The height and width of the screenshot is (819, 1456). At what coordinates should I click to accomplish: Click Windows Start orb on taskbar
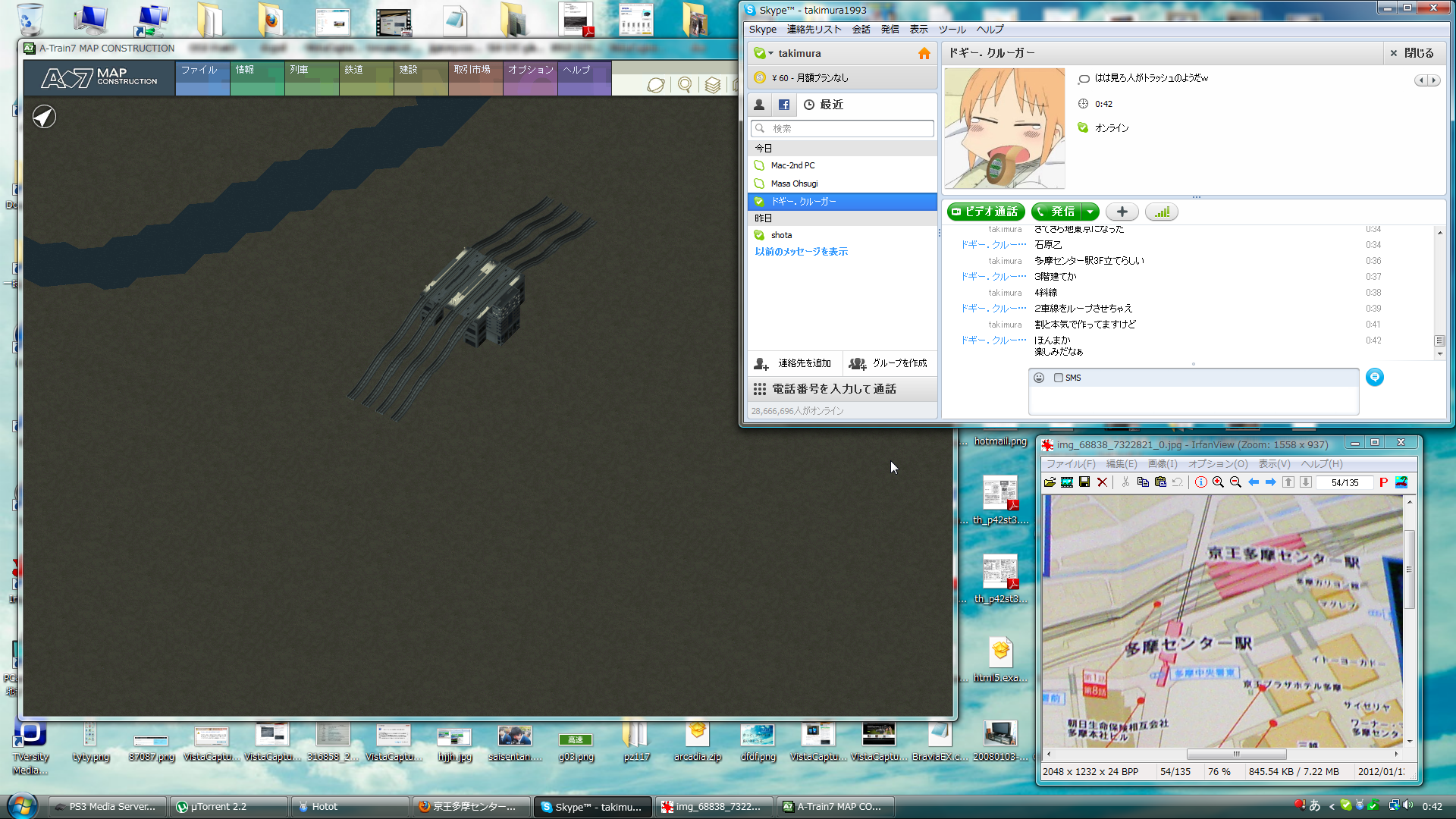coord(22,805)
